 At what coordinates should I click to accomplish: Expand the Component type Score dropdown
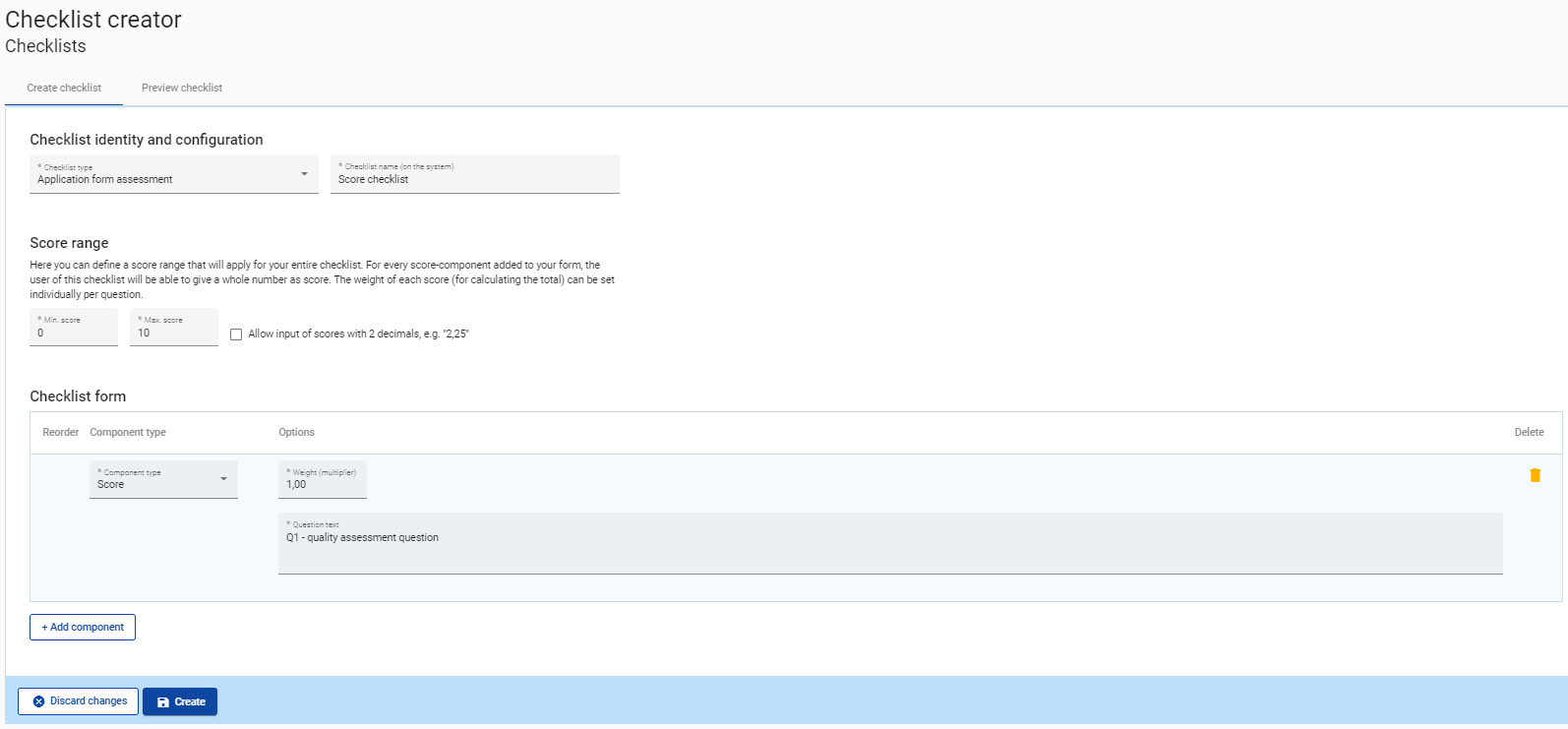tap(163, 479)
